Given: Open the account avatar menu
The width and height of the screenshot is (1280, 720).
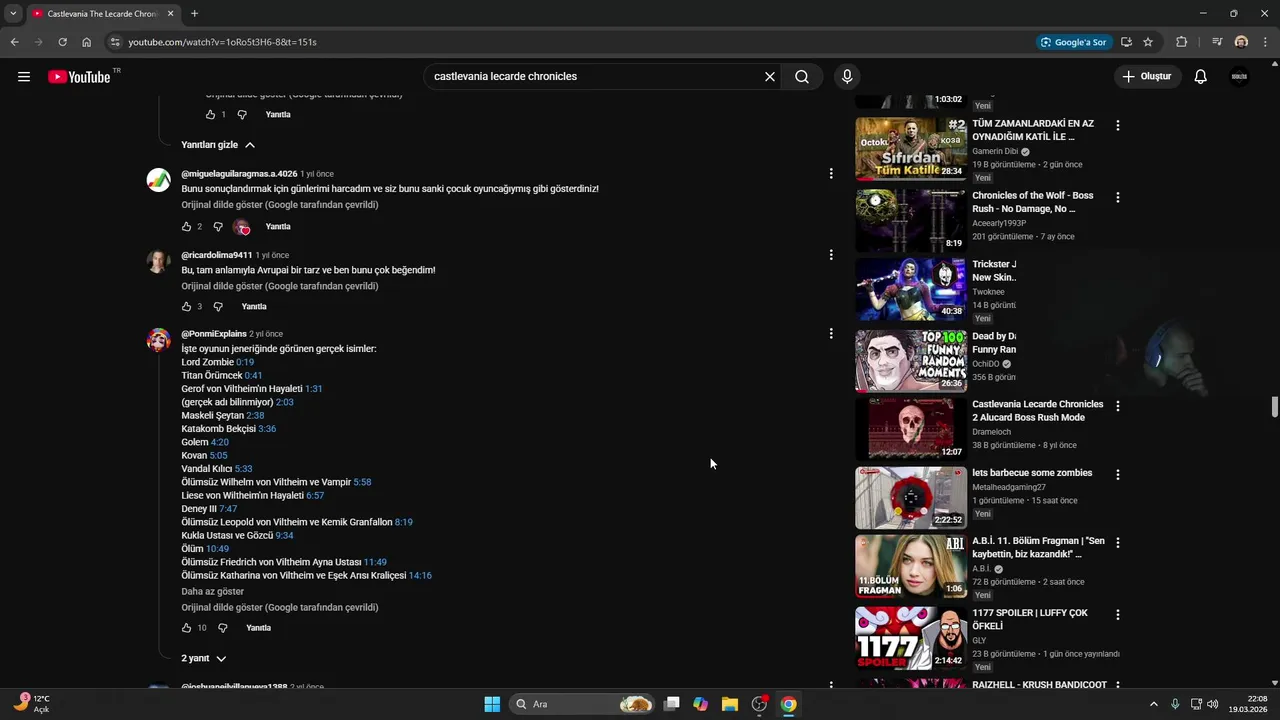Looking at the screenshot, I should pyautogui.click(x=1240, y=76).
